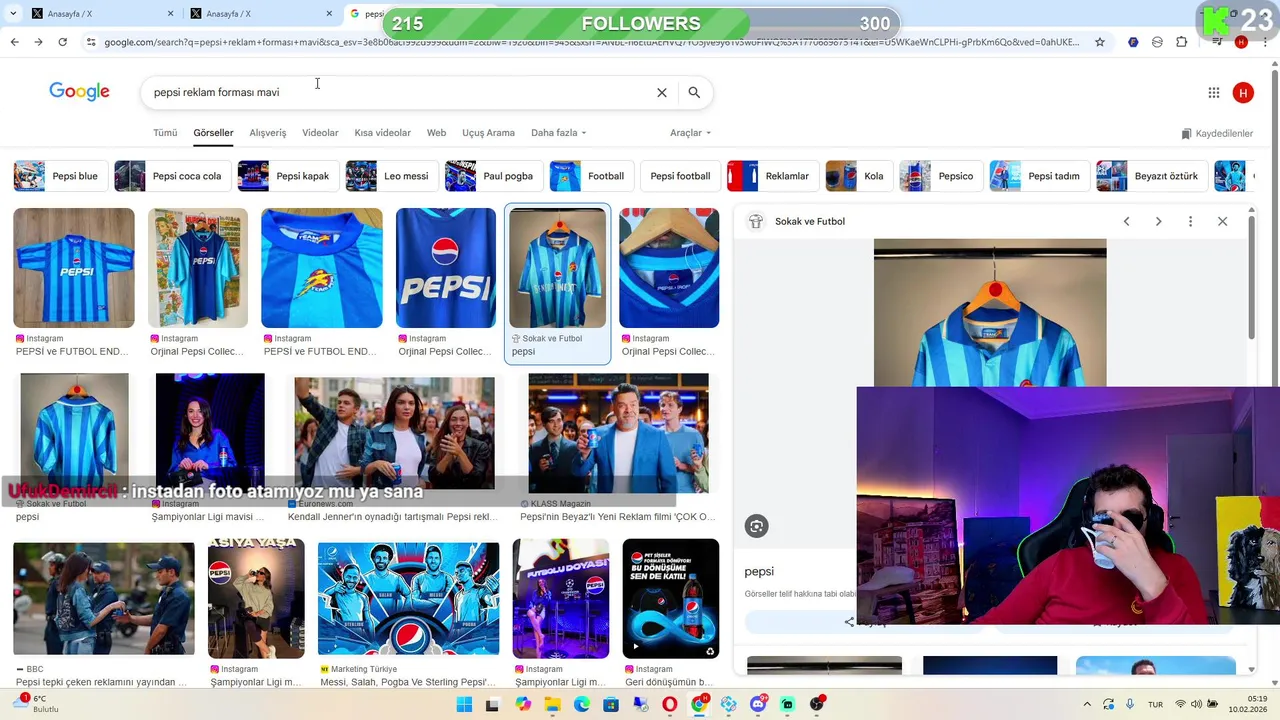Switch to Alışveriş tab
1280x720 pixels.
pos(267,133)
